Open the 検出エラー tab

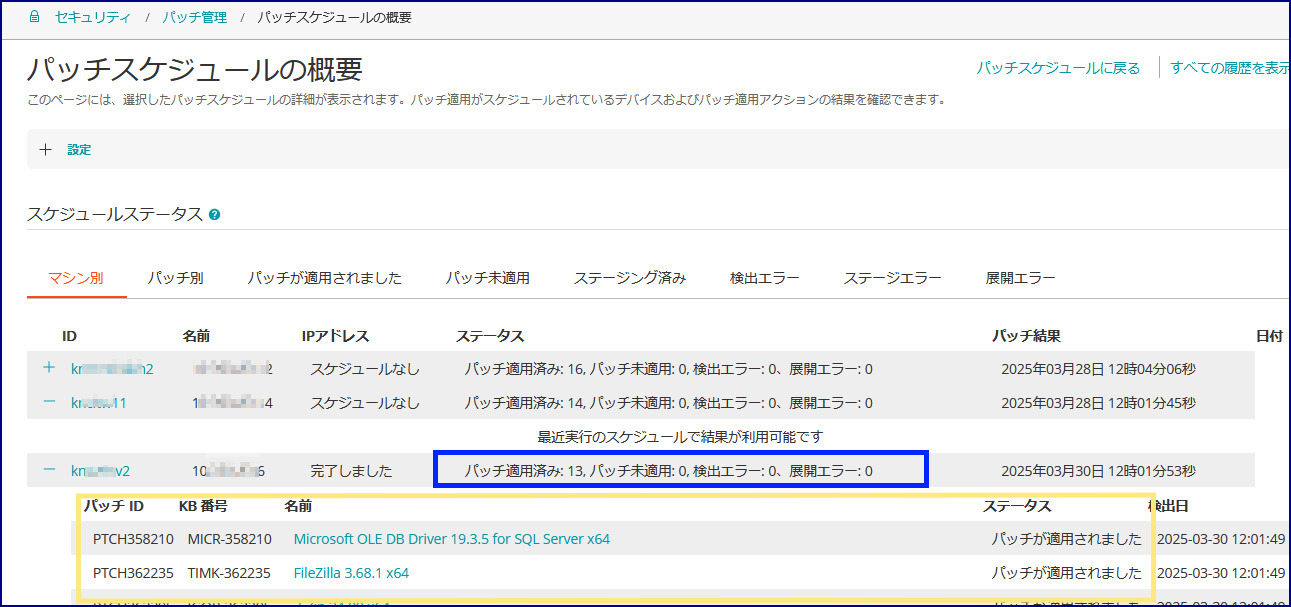tap(764, 278)
